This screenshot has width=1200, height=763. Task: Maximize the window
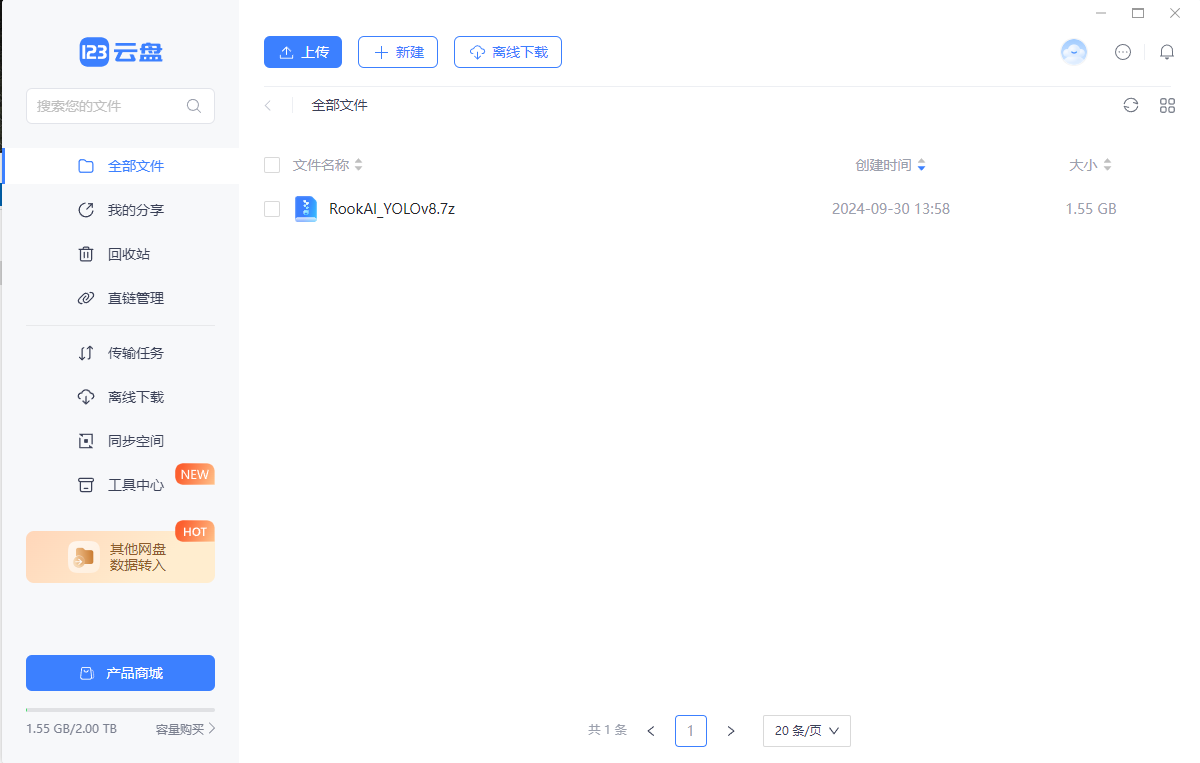pyautogui.click(x=1138, y=13)
